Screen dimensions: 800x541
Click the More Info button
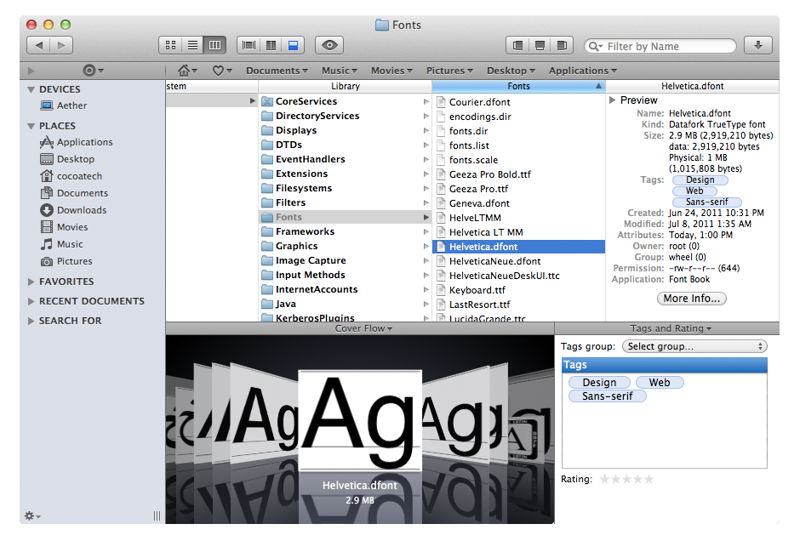click(x=692, y=298)
